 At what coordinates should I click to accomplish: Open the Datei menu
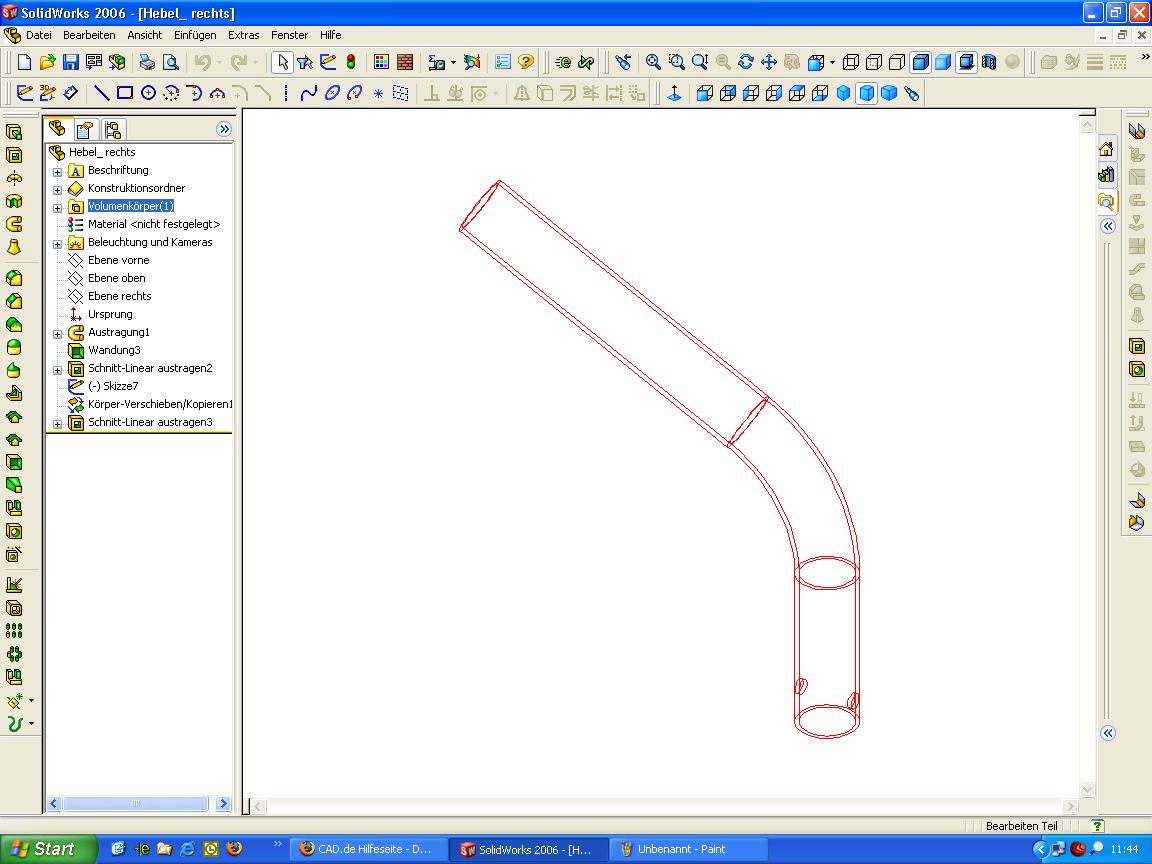pos(39,35)
